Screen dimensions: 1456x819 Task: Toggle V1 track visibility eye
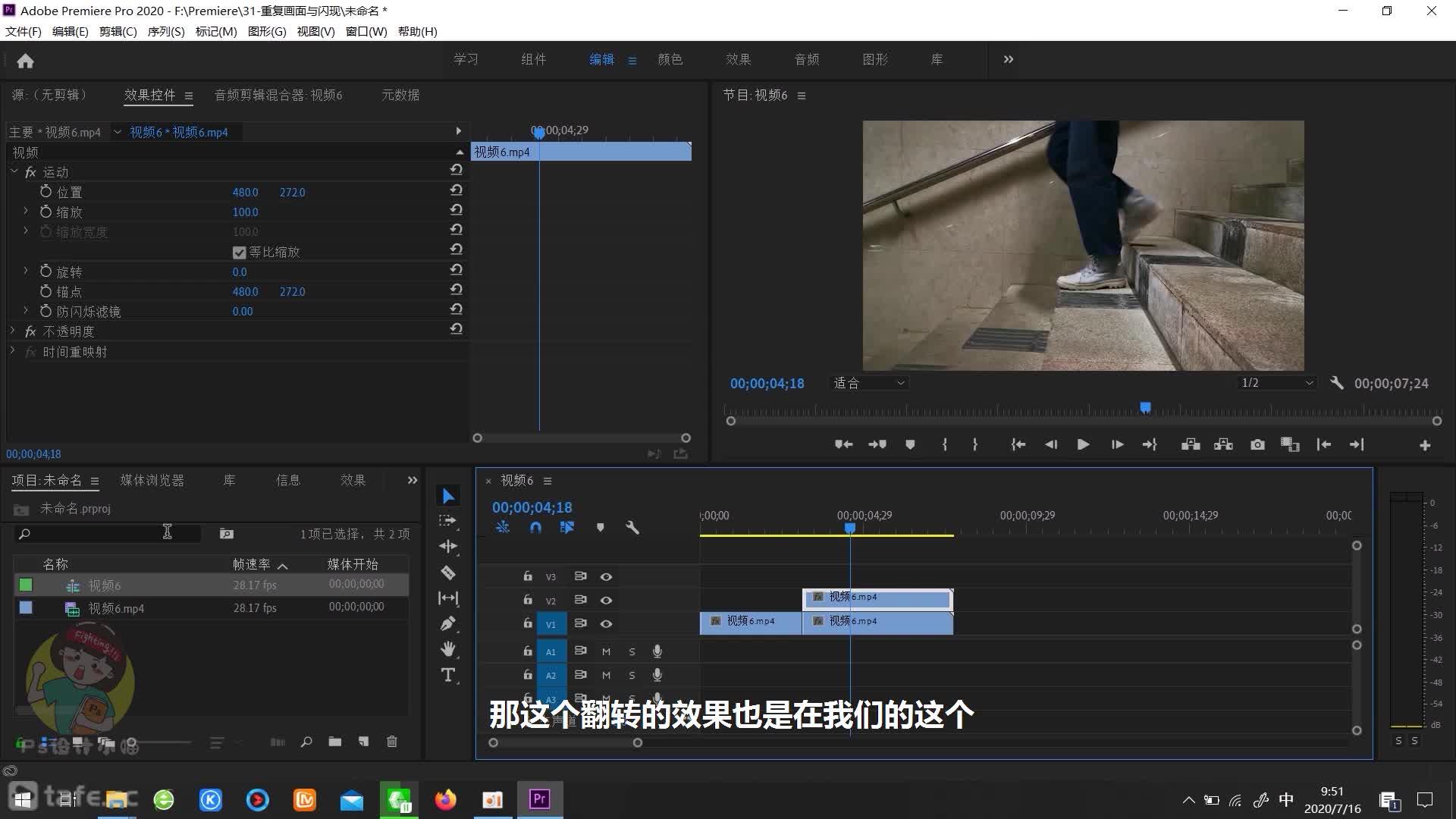606,624
